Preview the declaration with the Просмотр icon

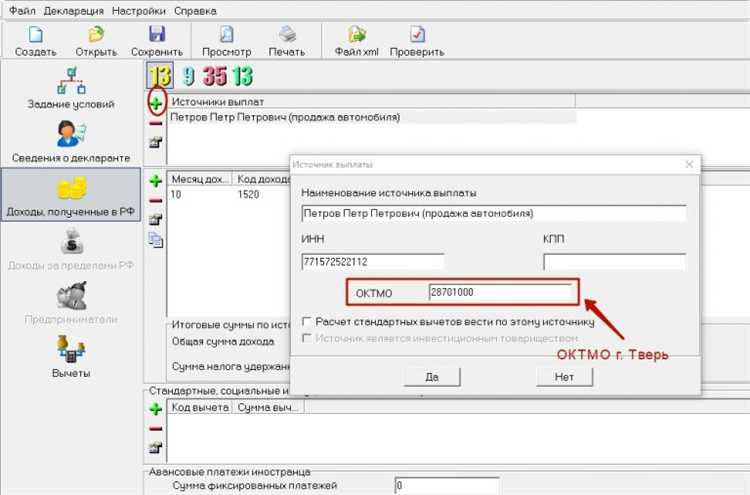(x=226, y=39)
